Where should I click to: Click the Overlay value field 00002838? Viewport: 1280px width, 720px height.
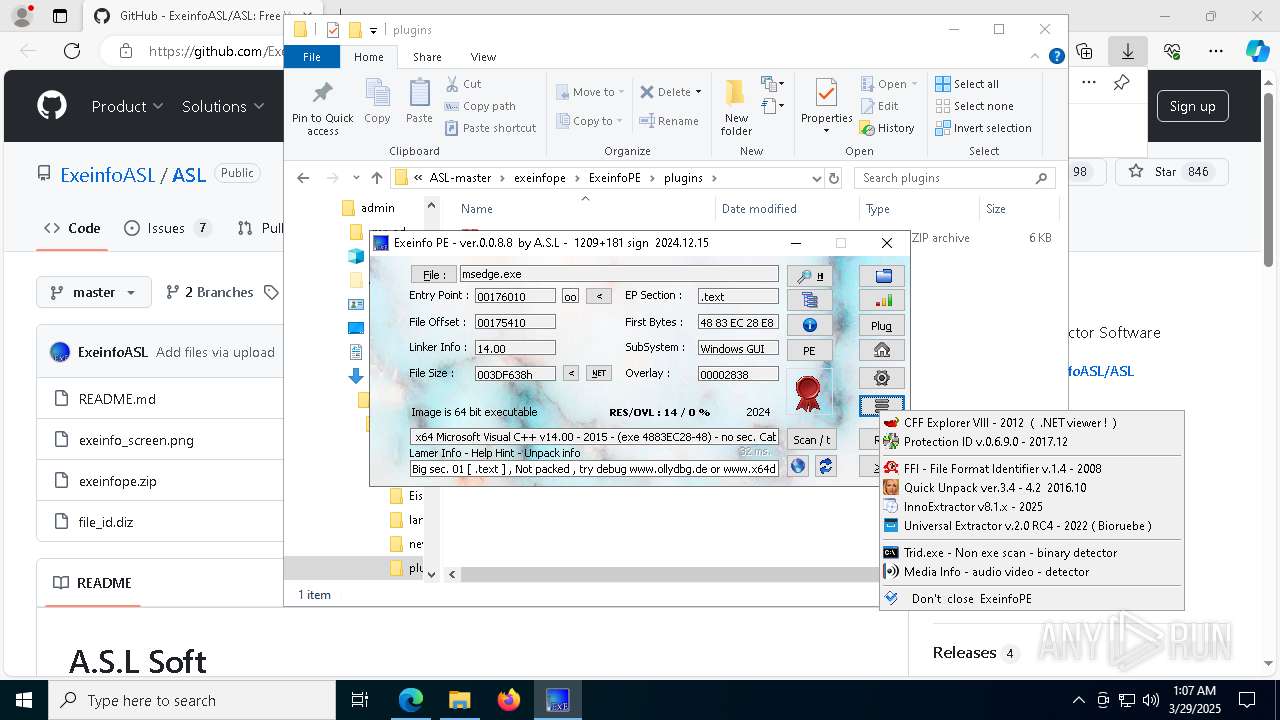tap(738, 374)
